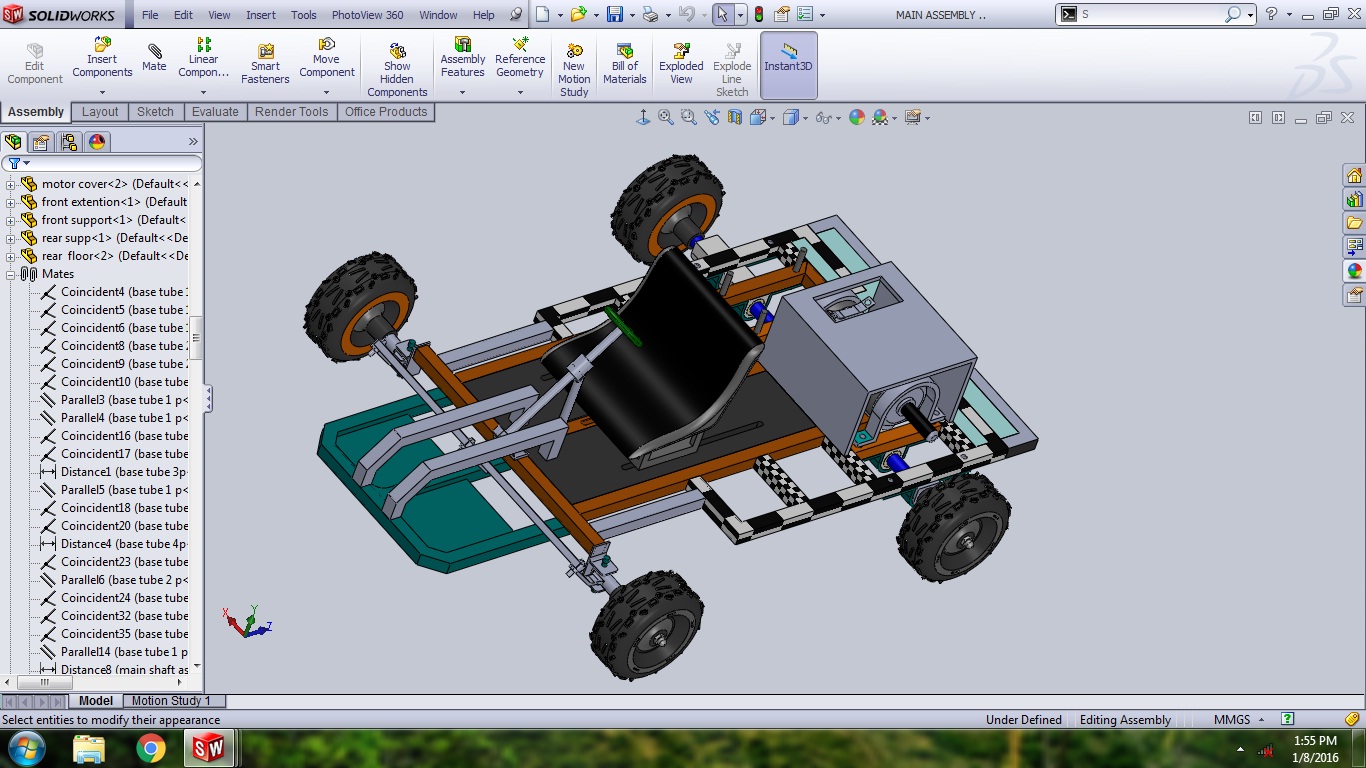The height and width of the screenshot is (768, 1366).
Task: Click the Print icon
Action: [650, 14]
